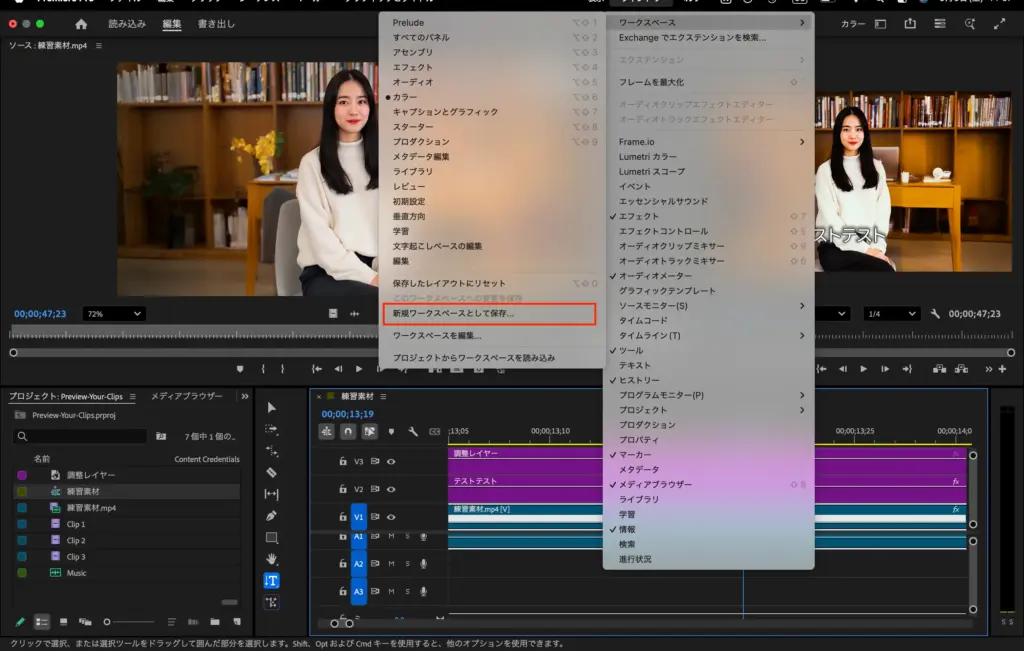Choose 新規ワークスペースとして保存 from the menu

[x=454, y=314]
